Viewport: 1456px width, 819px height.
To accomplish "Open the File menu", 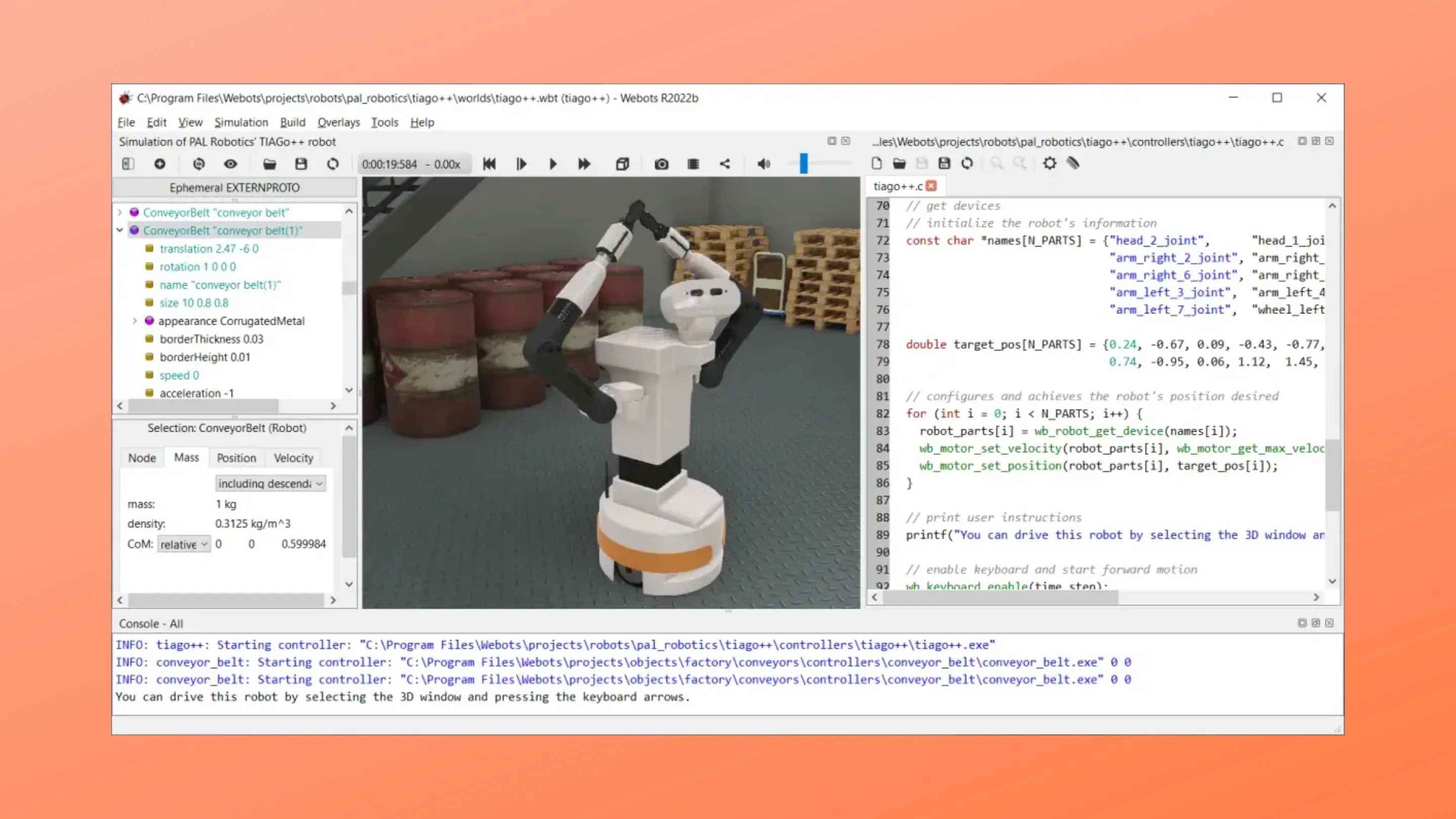I will tap(126, 122).
